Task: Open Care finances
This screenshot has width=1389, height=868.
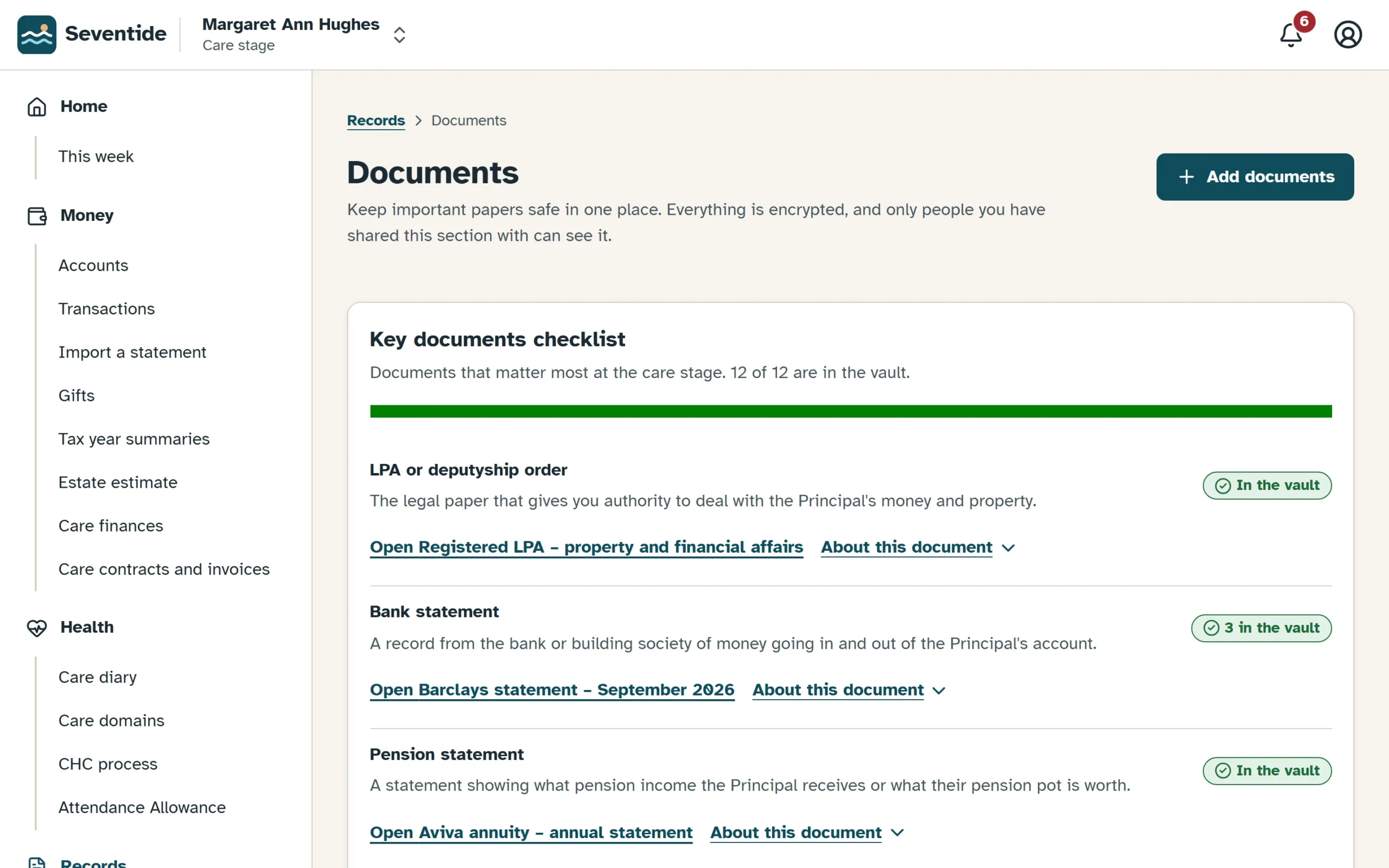Action: tap(111, 526)
